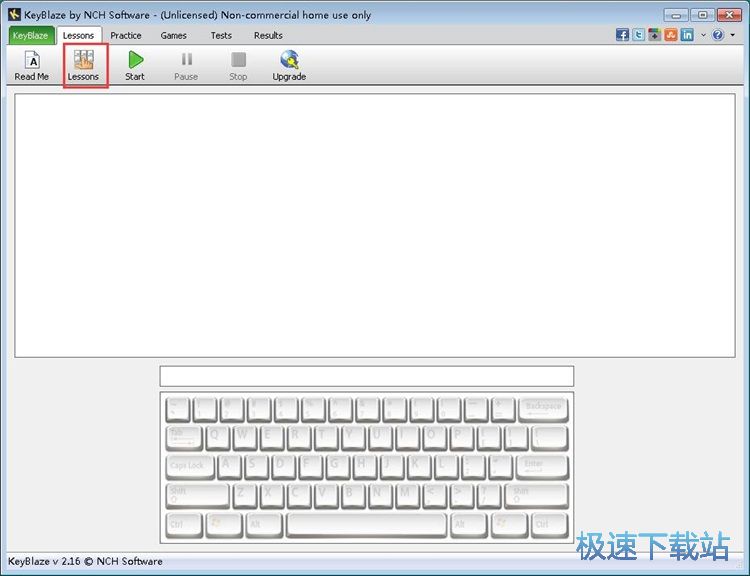Click the J key on virtual keyboard
Viewport: 750px width, 576px height.
click(392, 468)
